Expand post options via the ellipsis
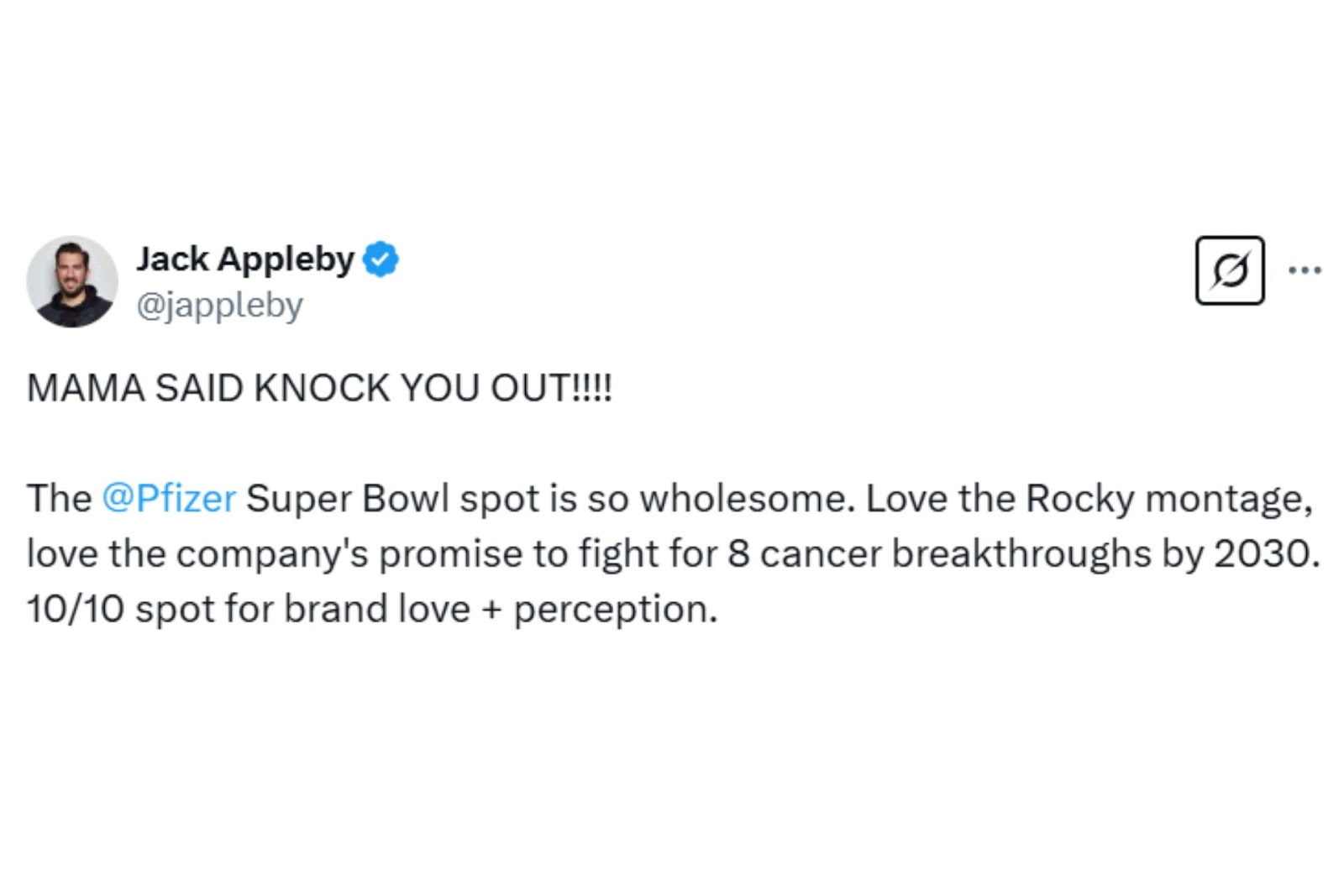Screen dimensions: 1344x896 tap(1307, 269)
